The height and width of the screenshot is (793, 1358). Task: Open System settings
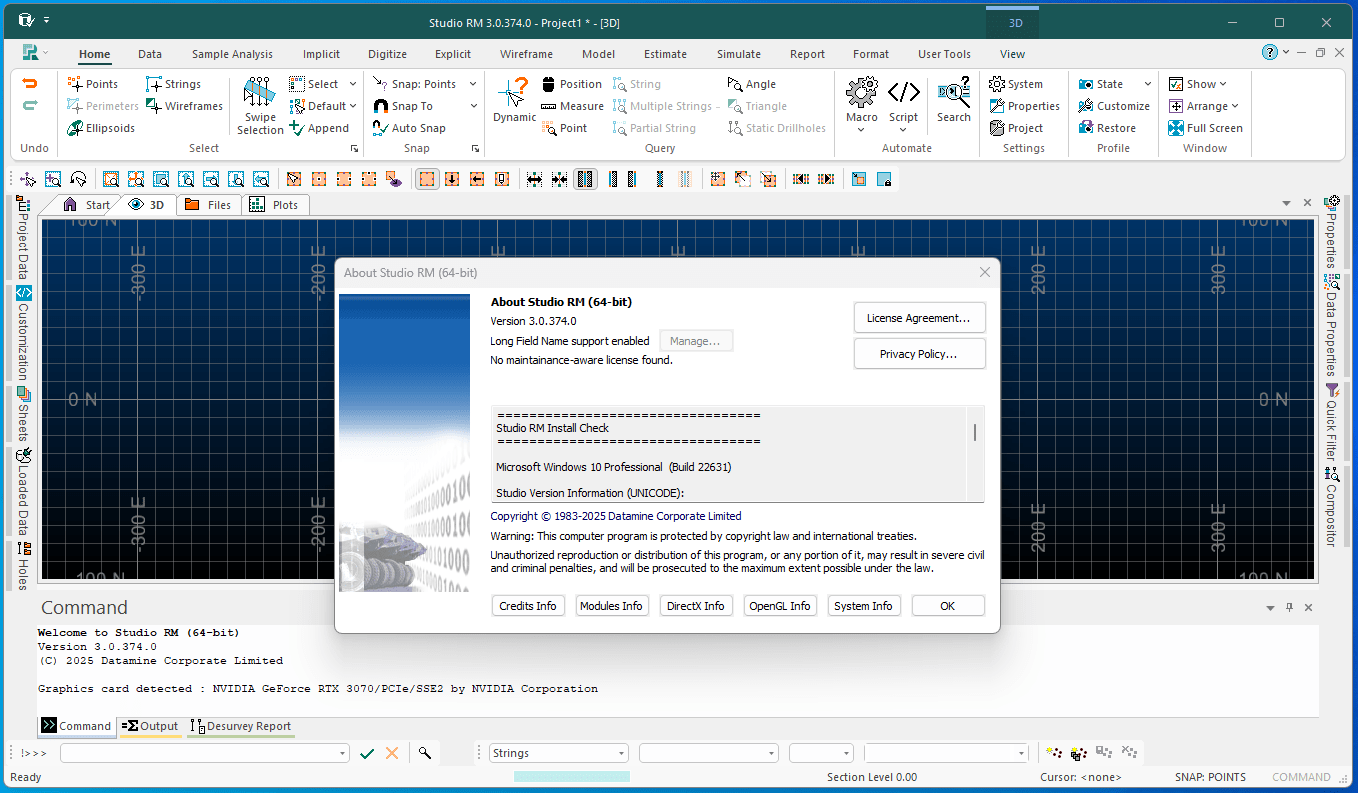pyautogui.click(x=1016, y=84)
